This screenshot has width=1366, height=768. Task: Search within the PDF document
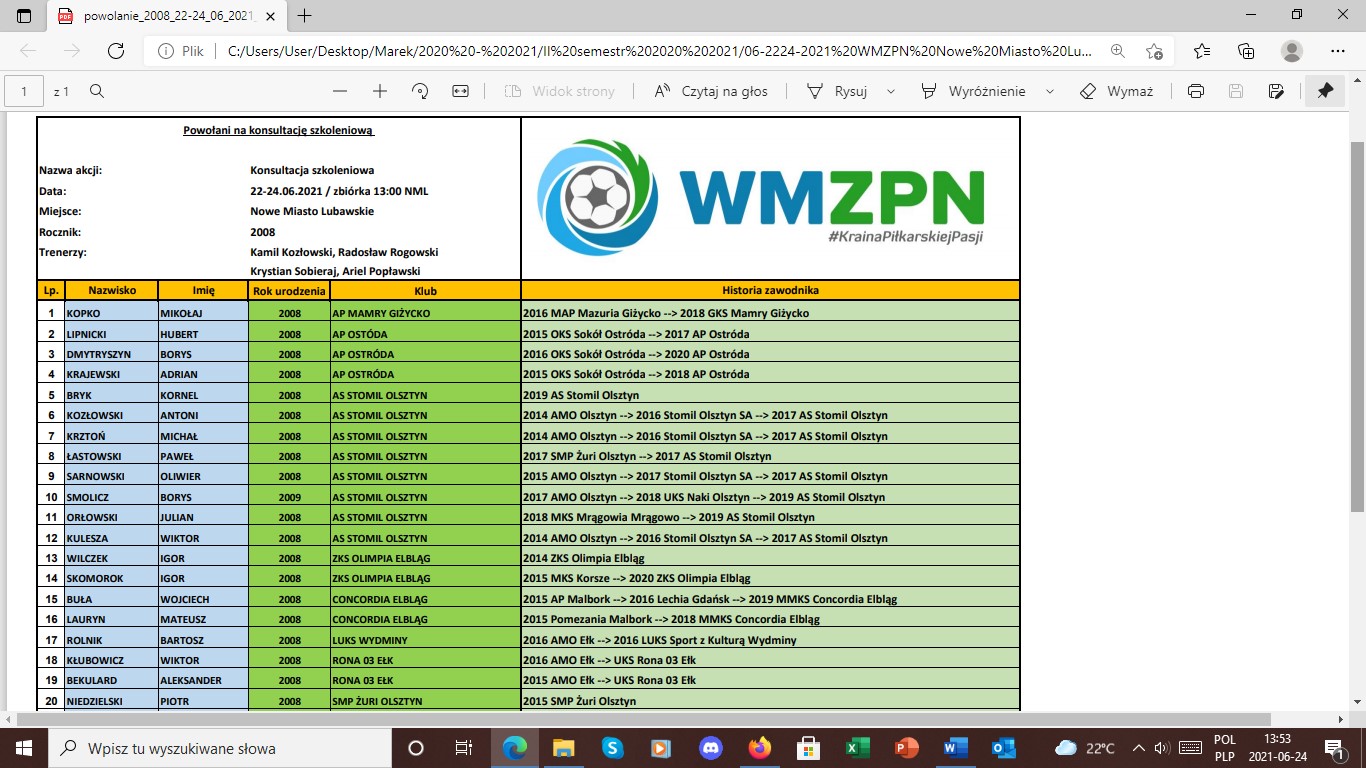(x=97, y=91)
